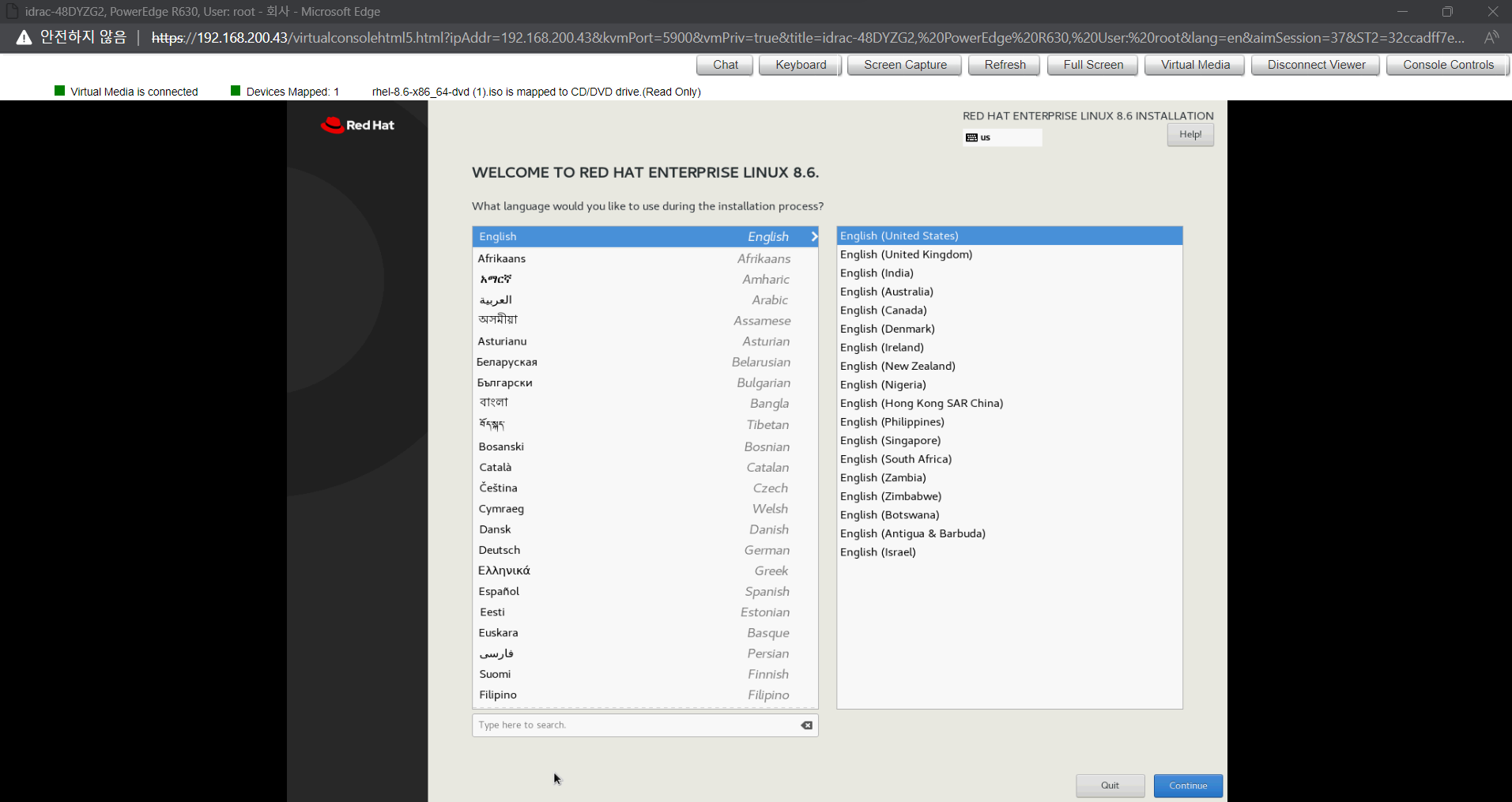This screenshot has width=1512, height=802.
Task: Click the us keyboard layout indicator
Action: [1002, 137]
